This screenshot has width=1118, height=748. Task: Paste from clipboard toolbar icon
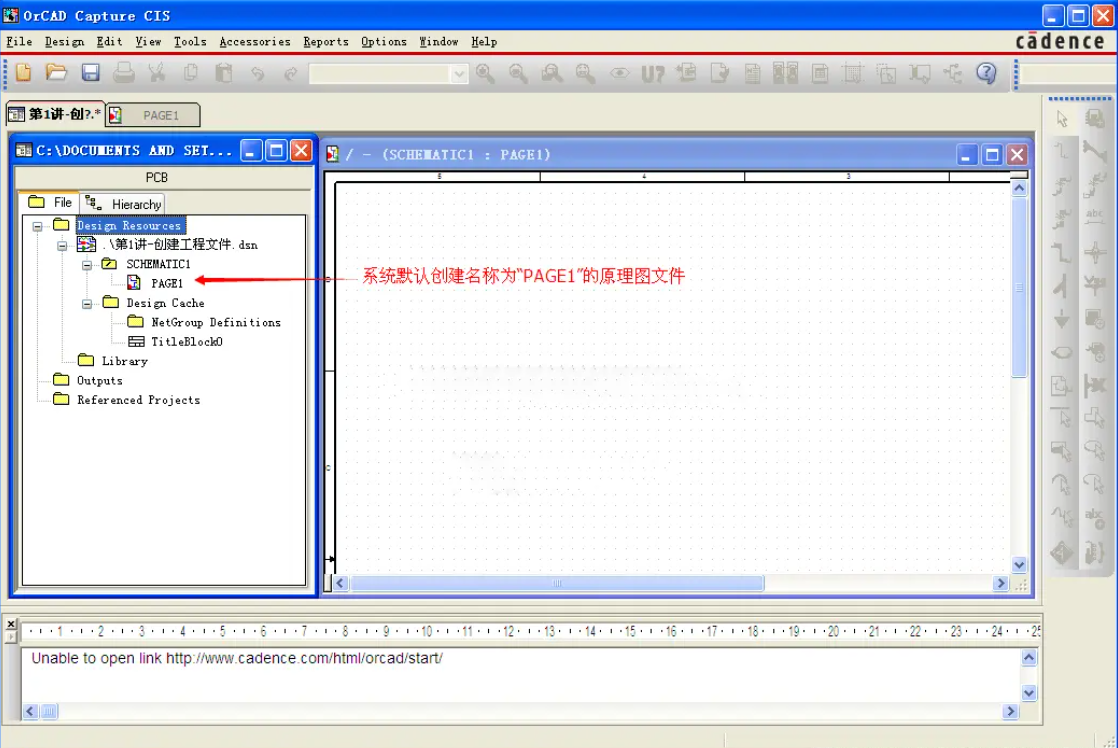pyautogui.click(x=224, y=73)
